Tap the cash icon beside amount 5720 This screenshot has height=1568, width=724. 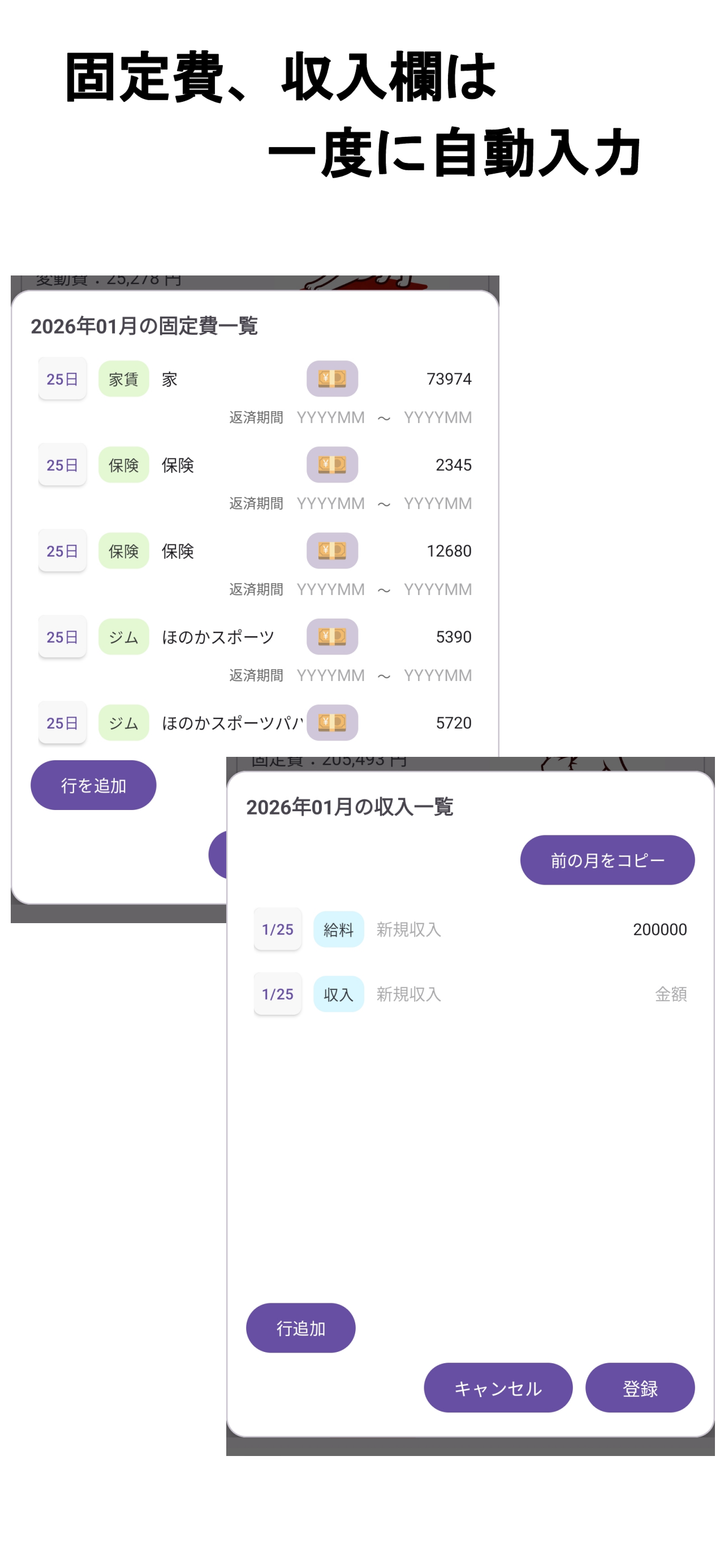[332, 722]
